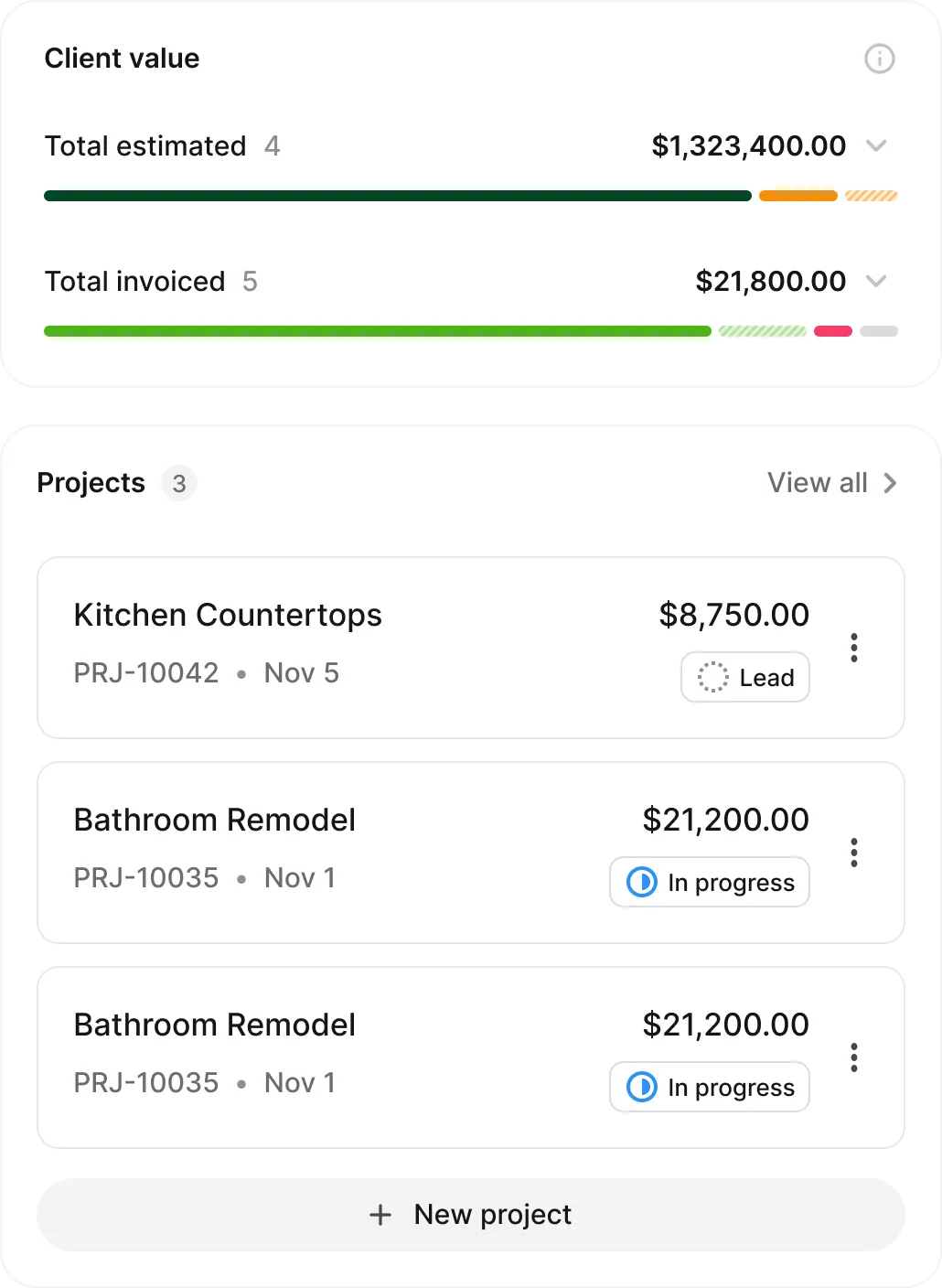The width and height of the screenshot is (942, 1288).
Task: Click the Client value info icon
Action: pos(879,59)
